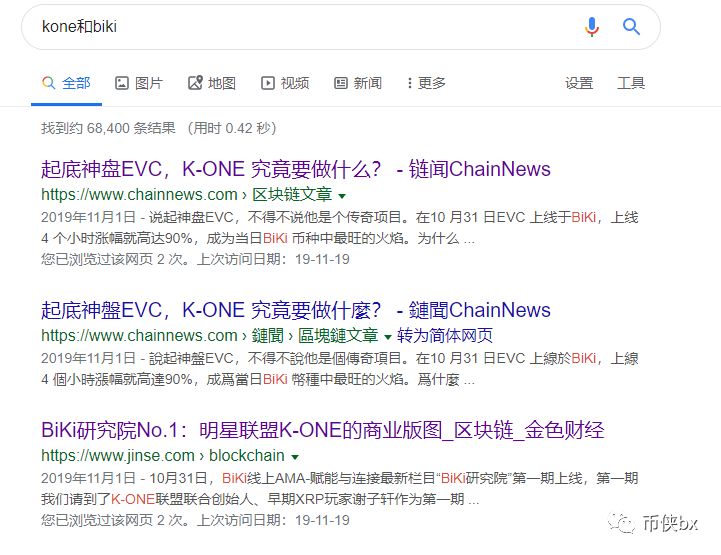
Task: Click chainnews.com › 区块链文章 URL
Action: point(186,195)
